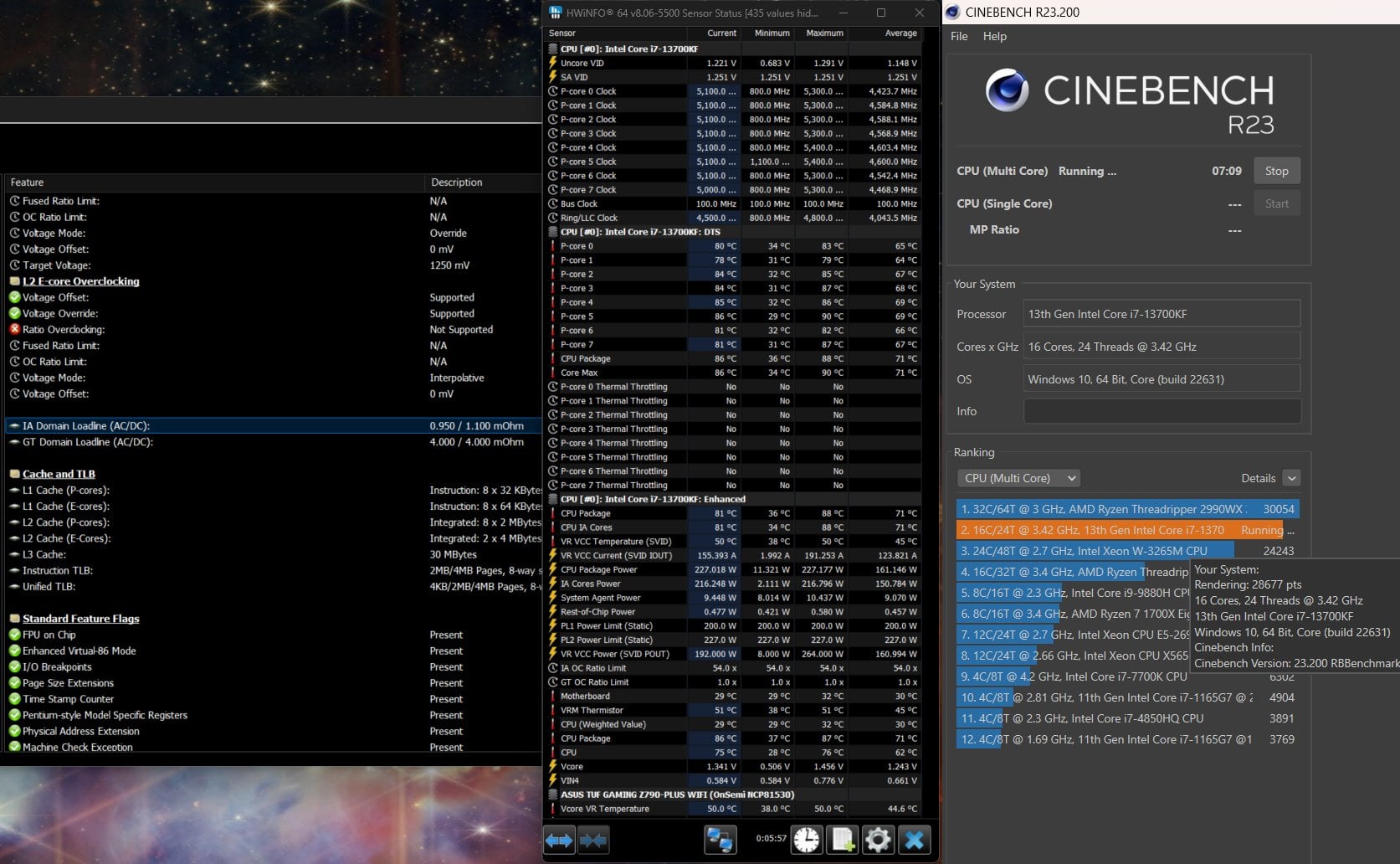
Task: Click the lightning icon beside Uncore VID
Action: tap(553, 63)
